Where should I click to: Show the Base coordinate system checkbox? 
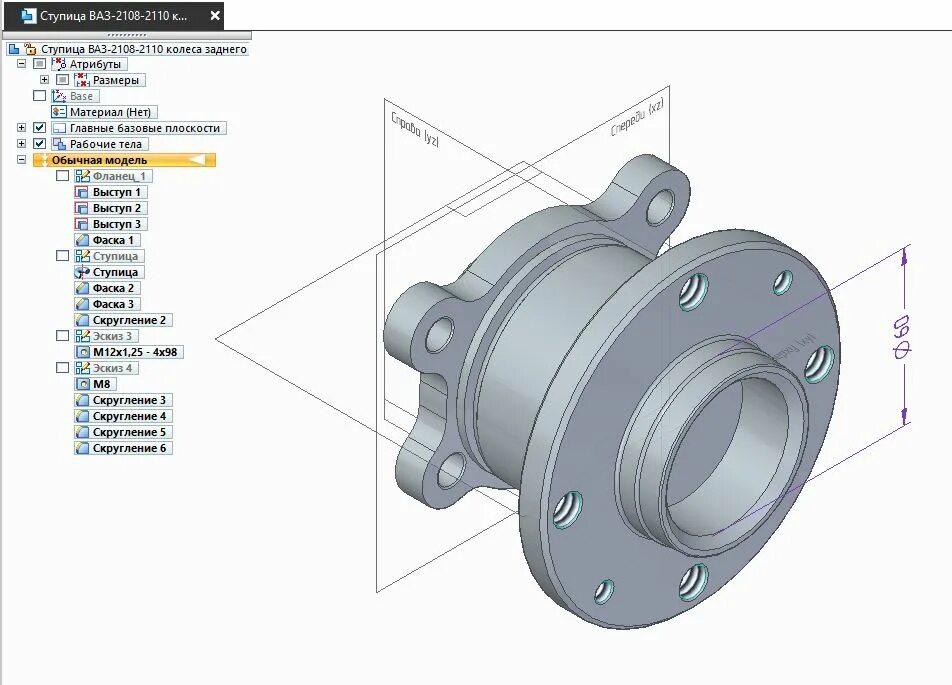pos(39,96)
